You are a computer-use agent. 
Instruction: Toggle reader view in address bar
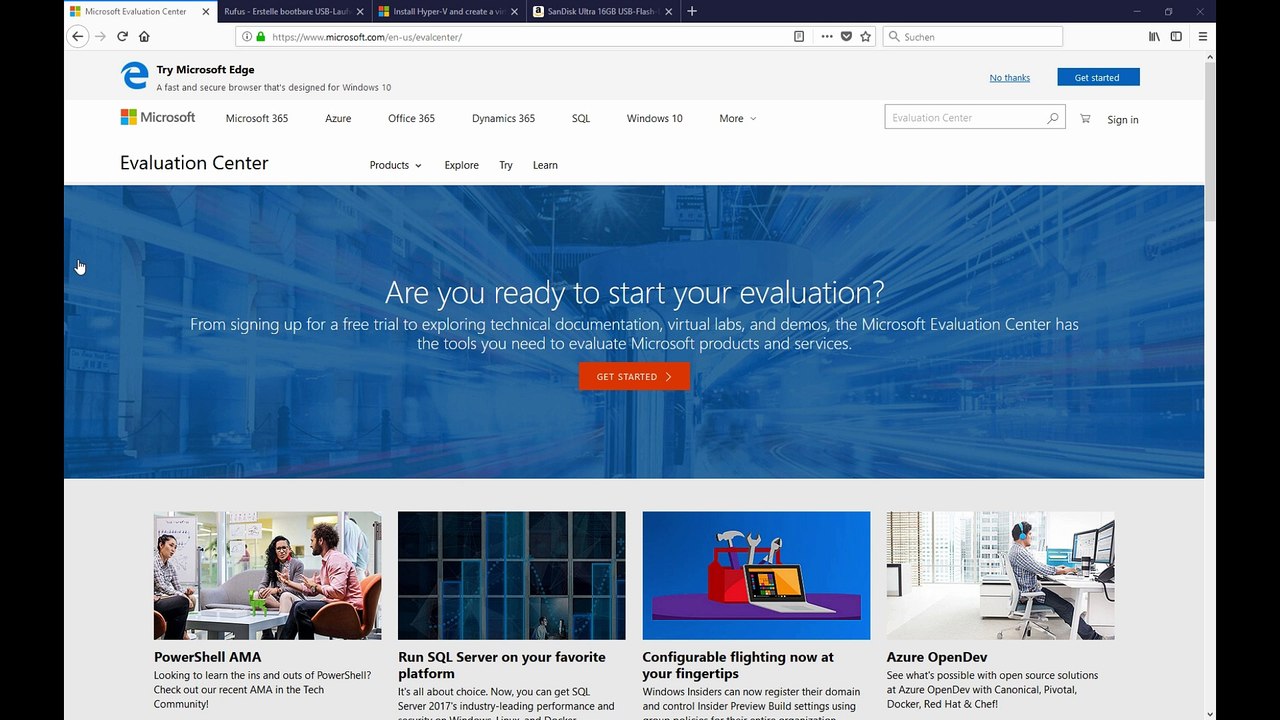799,37
